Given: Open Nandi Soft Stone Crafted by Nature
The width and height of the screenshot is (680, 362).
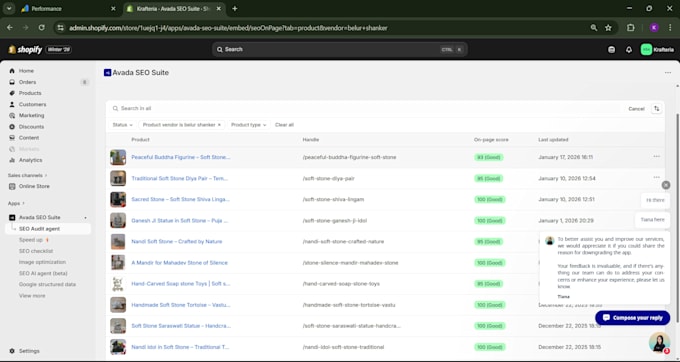Looking at the screenshot, I should coord(177,241).
